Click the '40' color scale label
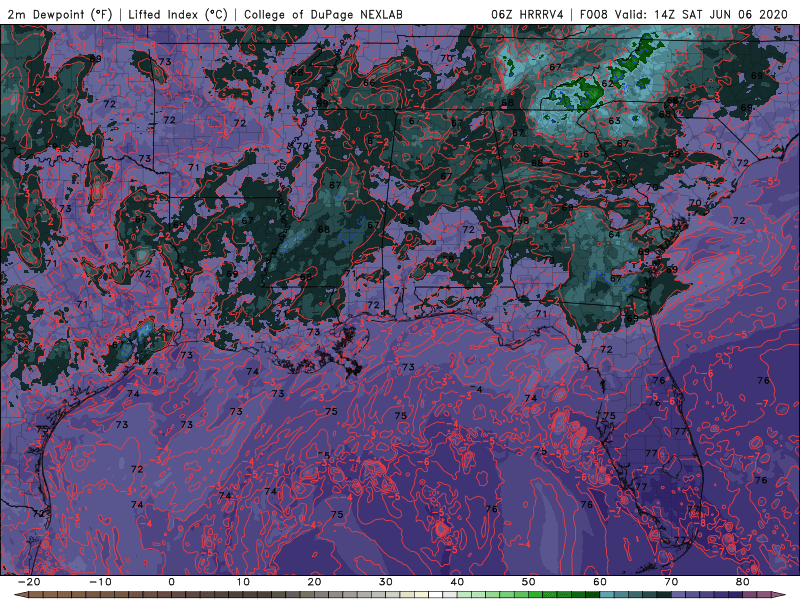This screenshot has width=800, height=600. (x=457, y=582)
